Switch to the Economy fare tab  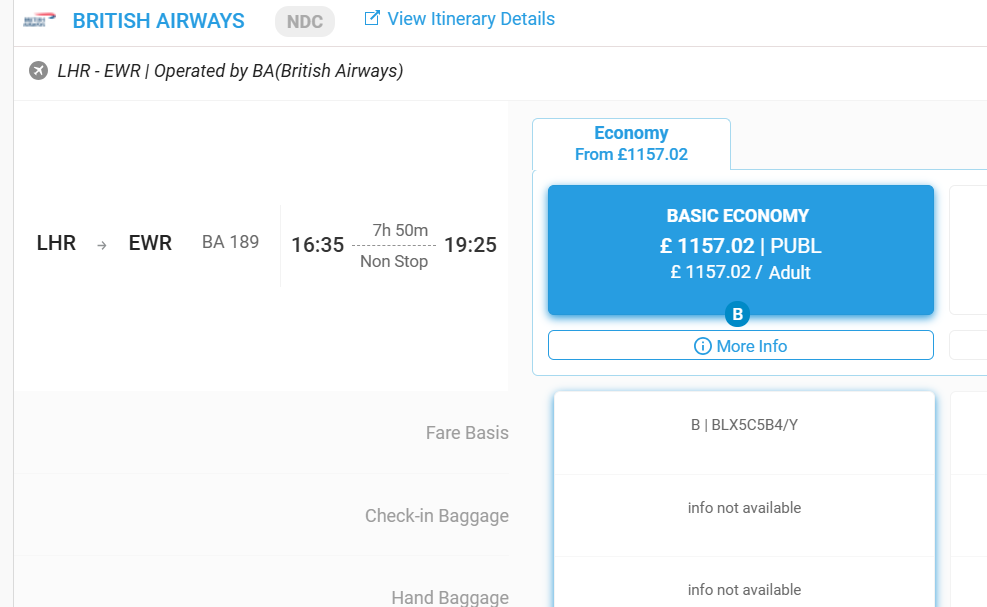pos(631,143)
